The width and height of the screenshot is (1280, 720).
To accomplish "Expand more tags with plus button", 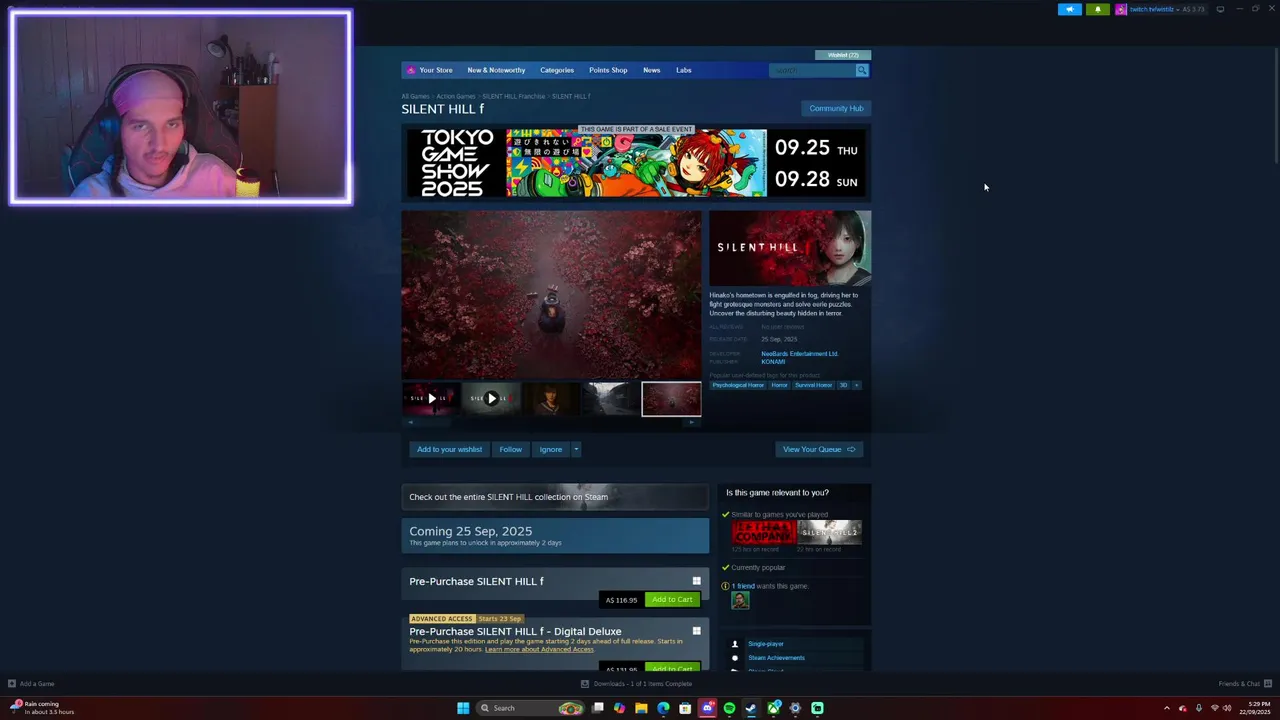I will [857, 385].
